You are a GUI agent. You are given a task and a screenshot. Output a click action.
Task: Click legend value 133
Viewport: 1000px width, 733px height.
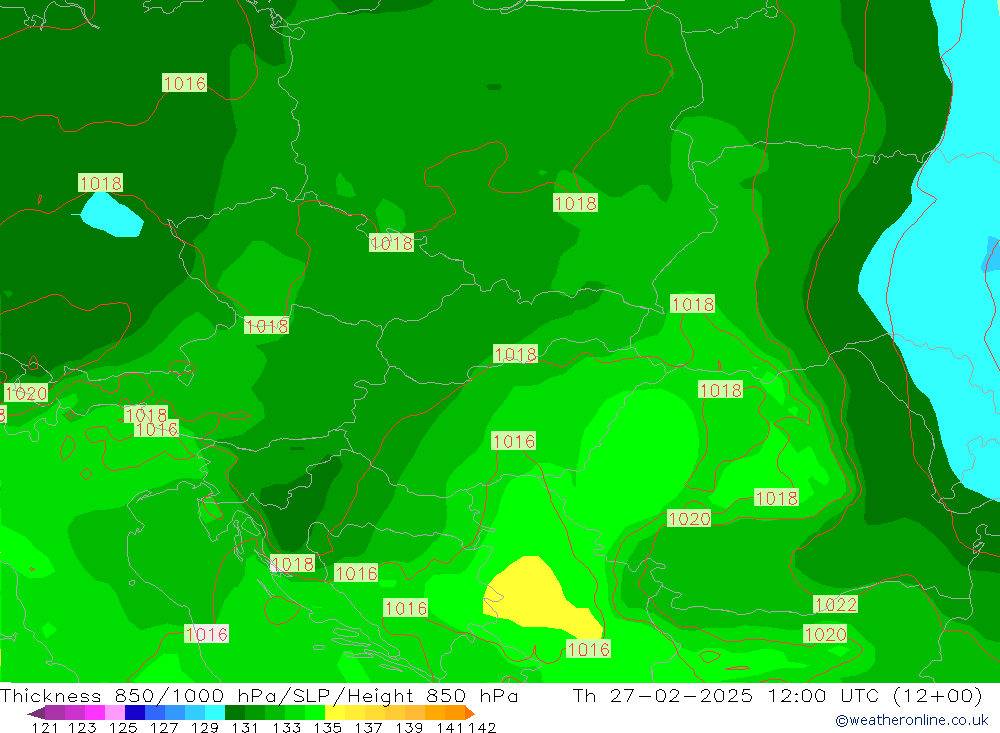click(286, 727)
